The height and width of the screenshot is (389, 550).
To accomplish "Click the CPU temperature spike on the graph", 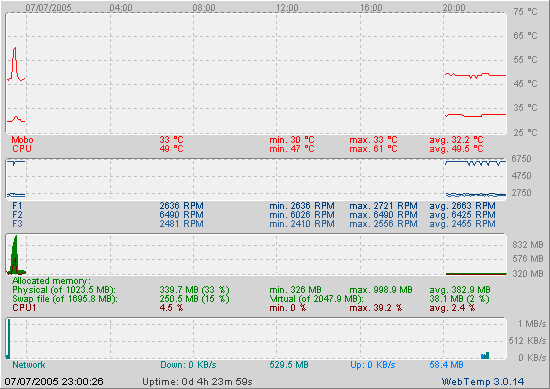I will [x=15, y=63].
